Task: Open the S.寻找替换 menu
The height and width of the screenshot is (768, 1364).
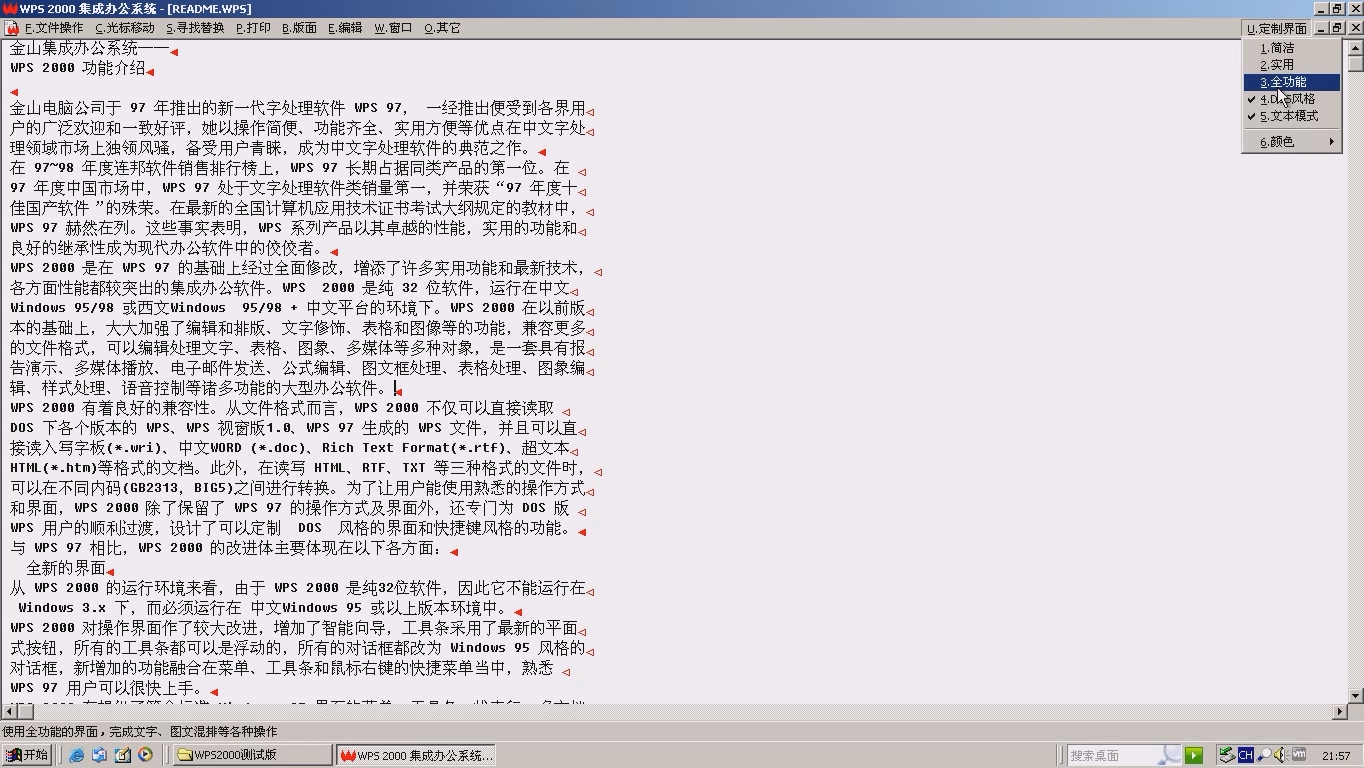Action: coord(195,28)
